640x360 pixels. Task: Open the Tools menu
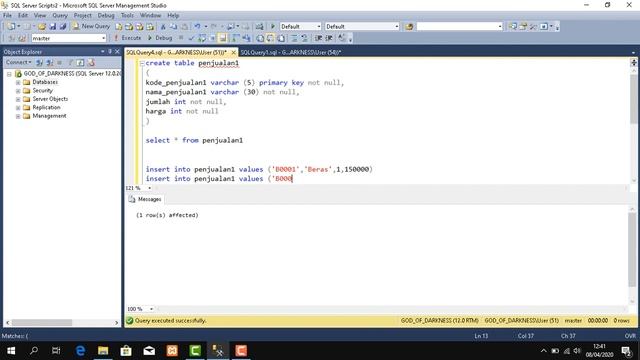tap(127, 16)
